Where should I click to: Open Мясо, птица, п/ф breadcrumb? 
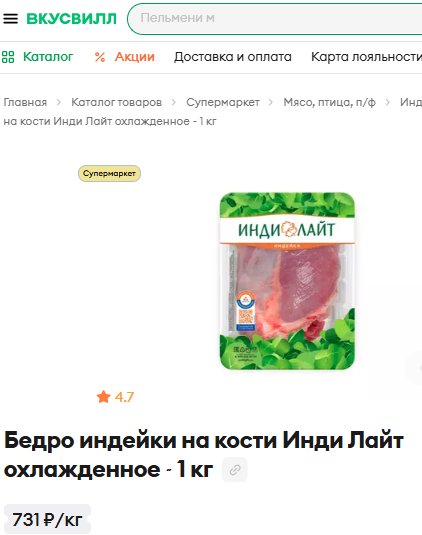point(330,102)
